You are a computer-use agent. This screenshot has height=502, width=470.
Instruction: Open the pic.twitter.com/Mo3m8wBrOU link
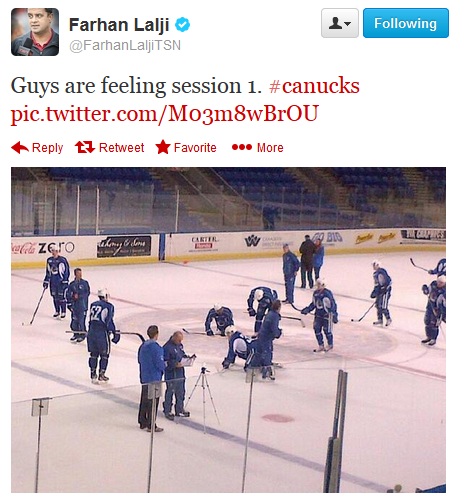click(165, 114)
